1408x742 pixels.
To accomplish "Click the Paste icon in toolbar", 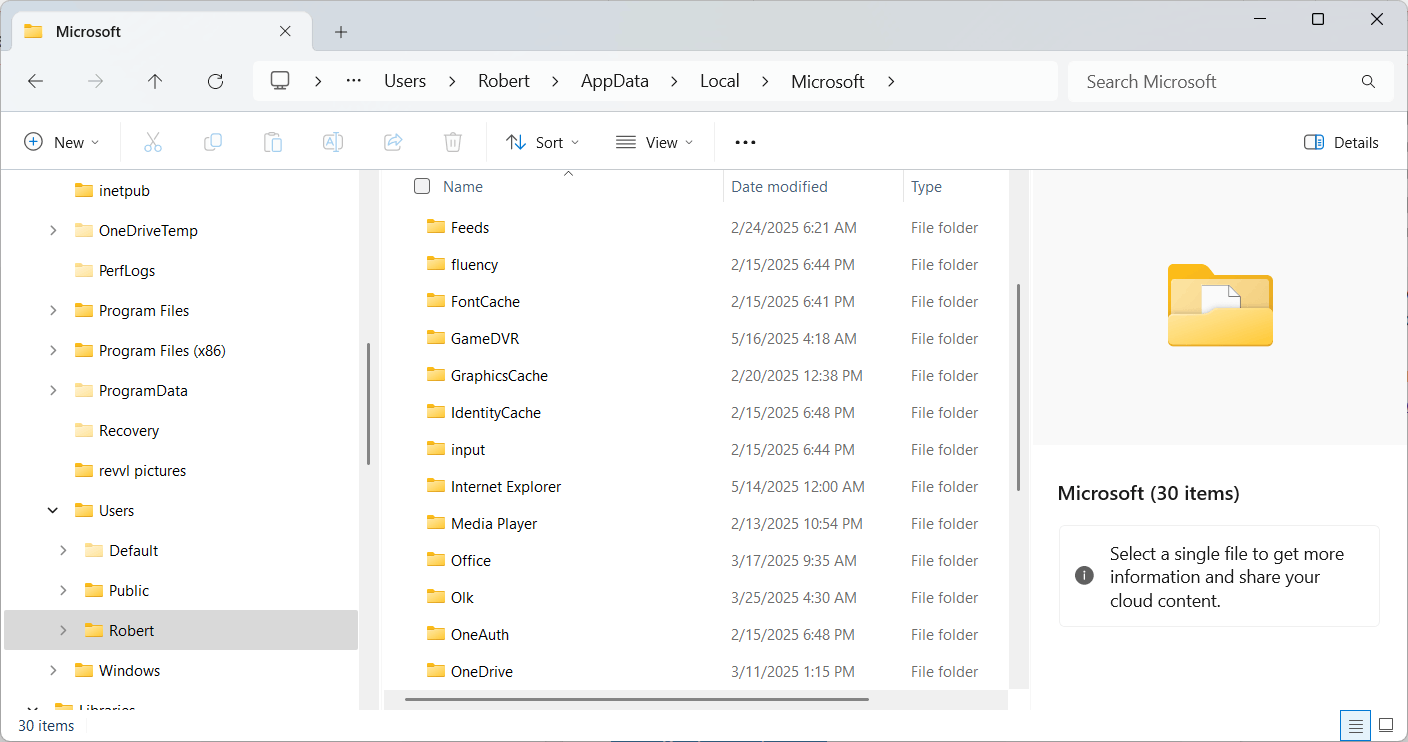I will coord(272,142).
